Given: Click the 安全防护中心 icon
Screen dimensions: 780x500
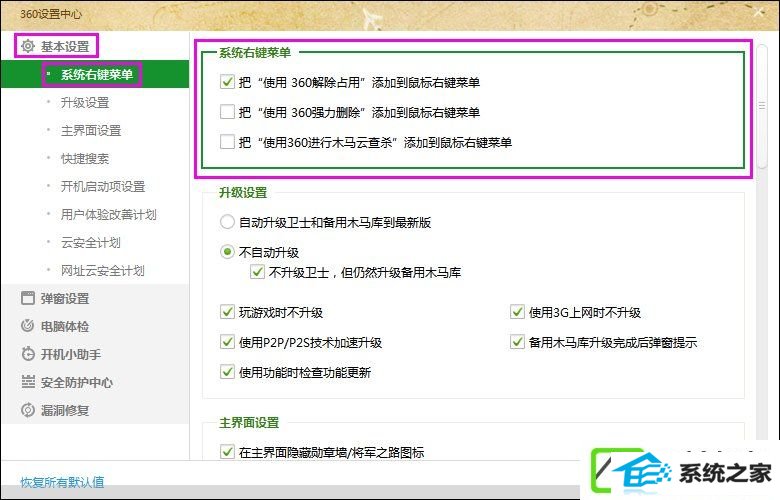Looking at the screenshot, I should pyautogui.click(x=28, y=382).
